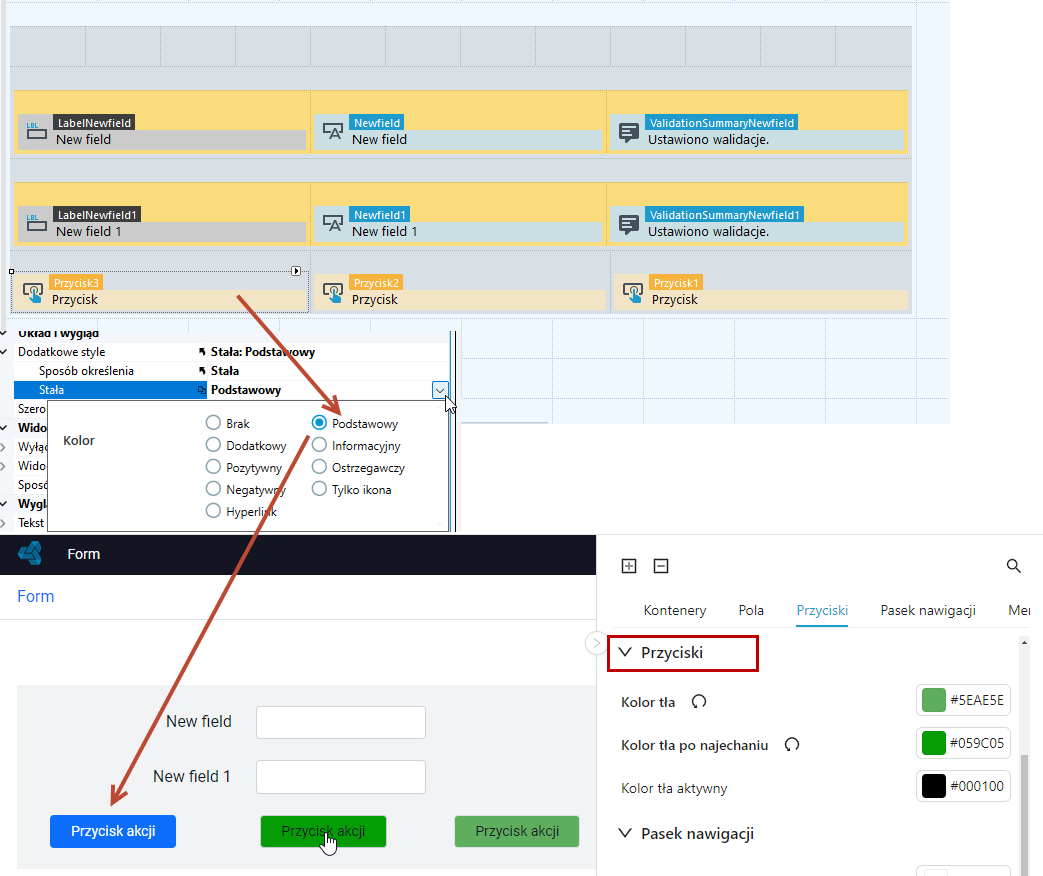Click the Form app logo icon

pos(30,553)
